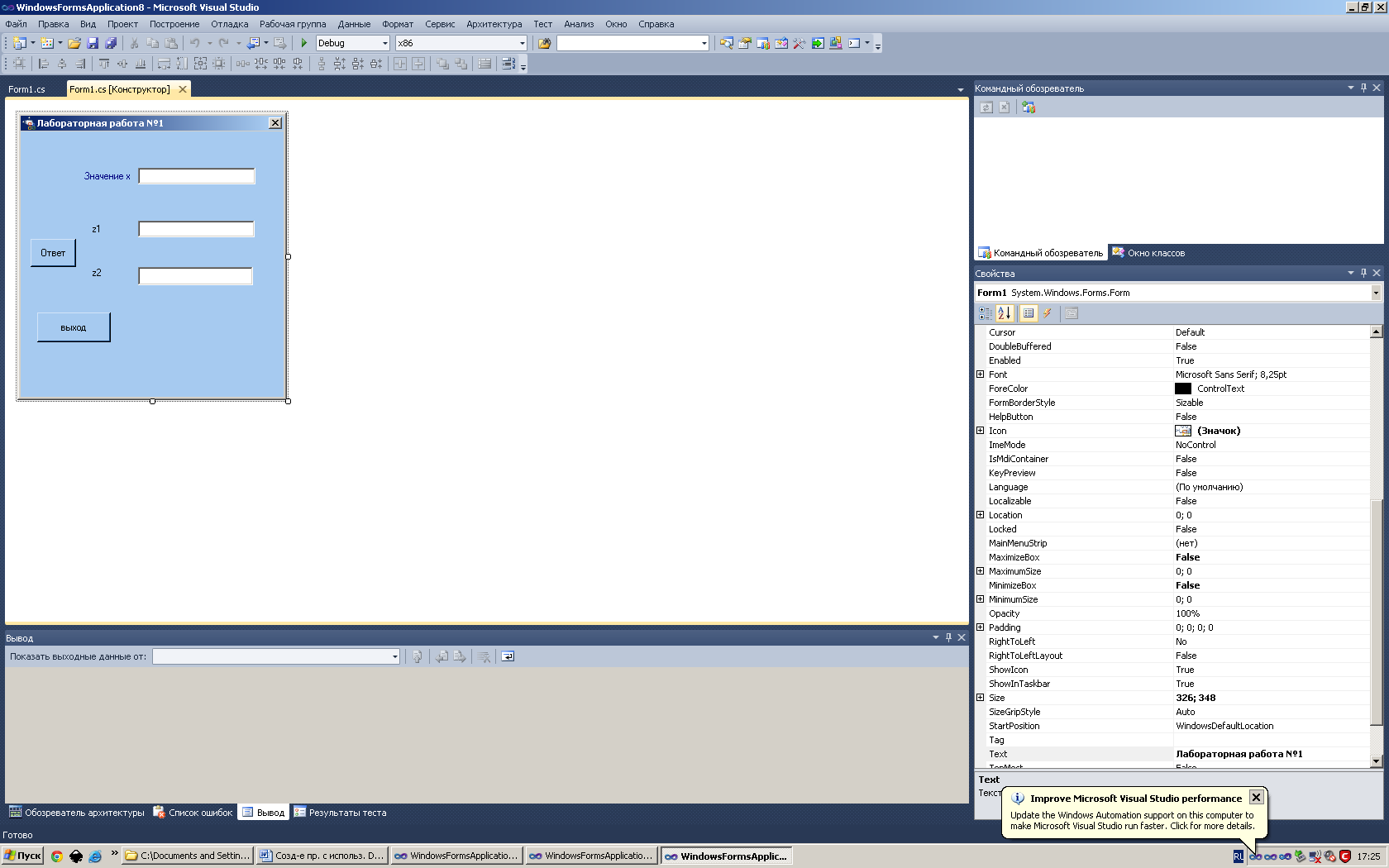Toggle Categorized view in Свойства panel
The width and height of the screenshot is (1389, 868).
[x=986, y=313]
